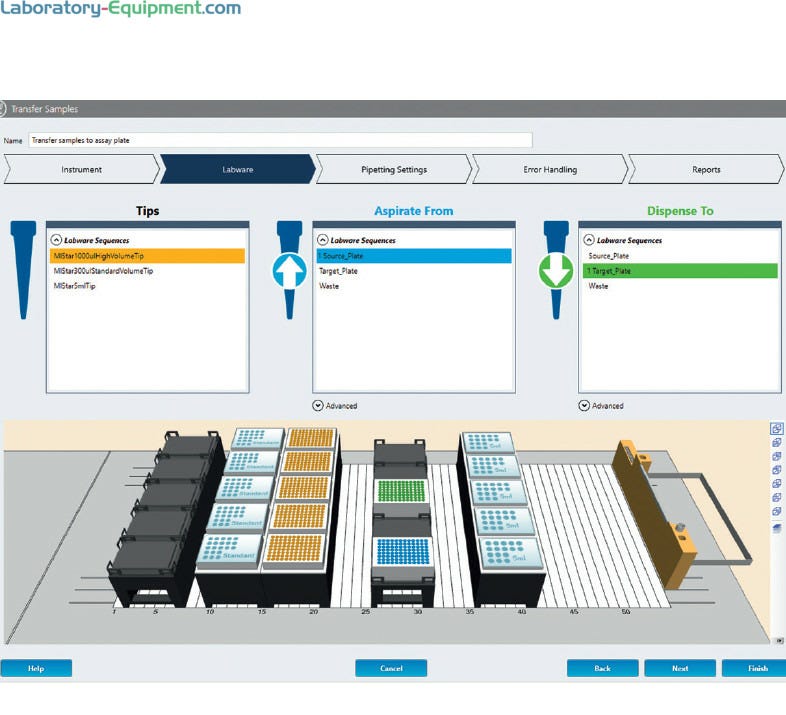Switch to the Pipetting Settings step
Screen dimensions: 786x715
(x=393, y=170)
